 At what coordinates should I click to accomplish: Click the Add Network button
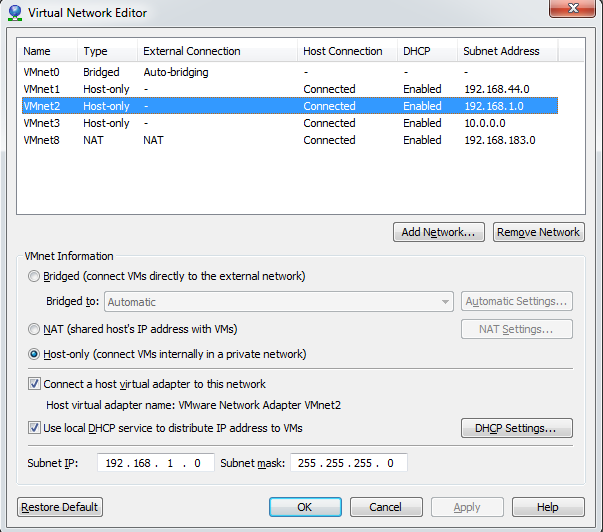click(x=439, y=232)
